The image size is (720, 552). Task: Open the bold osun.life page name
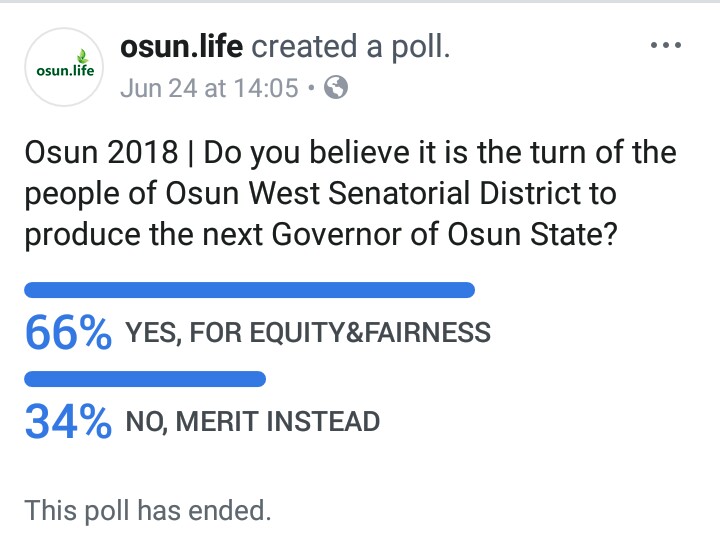coord(181,46)
